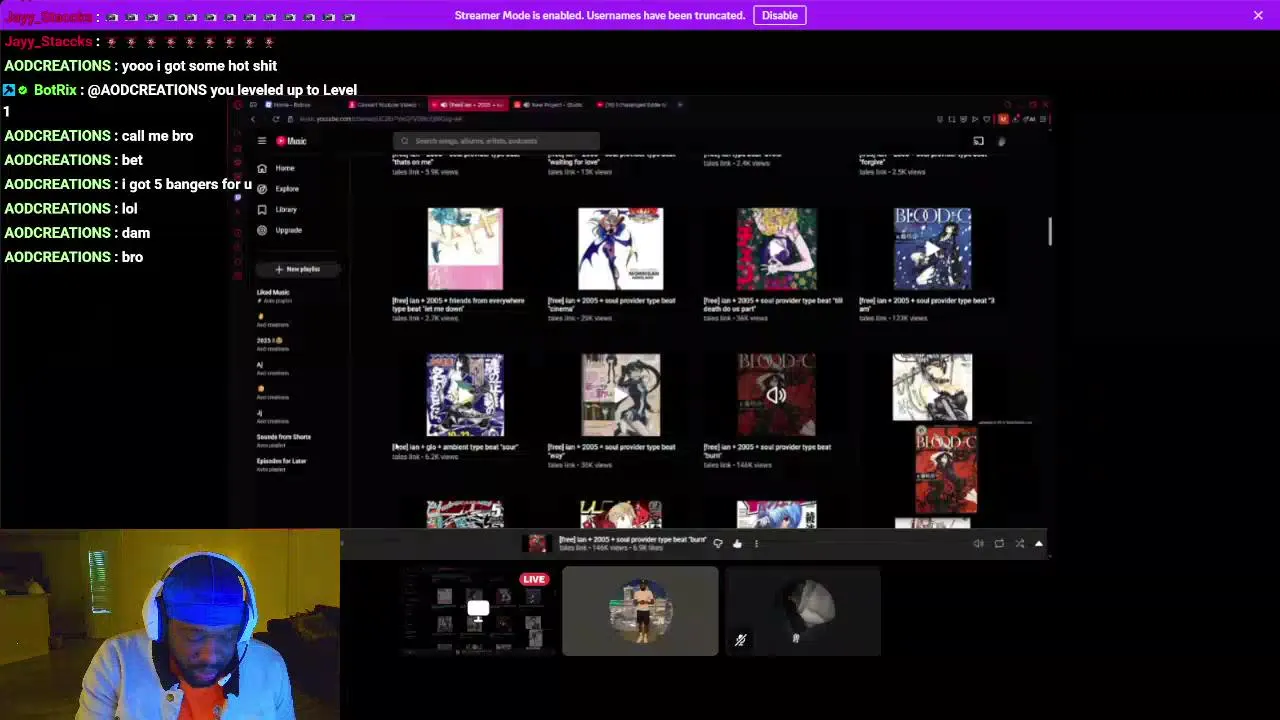
Task: Go back with browser back arrow
Action: coord(253,119)
